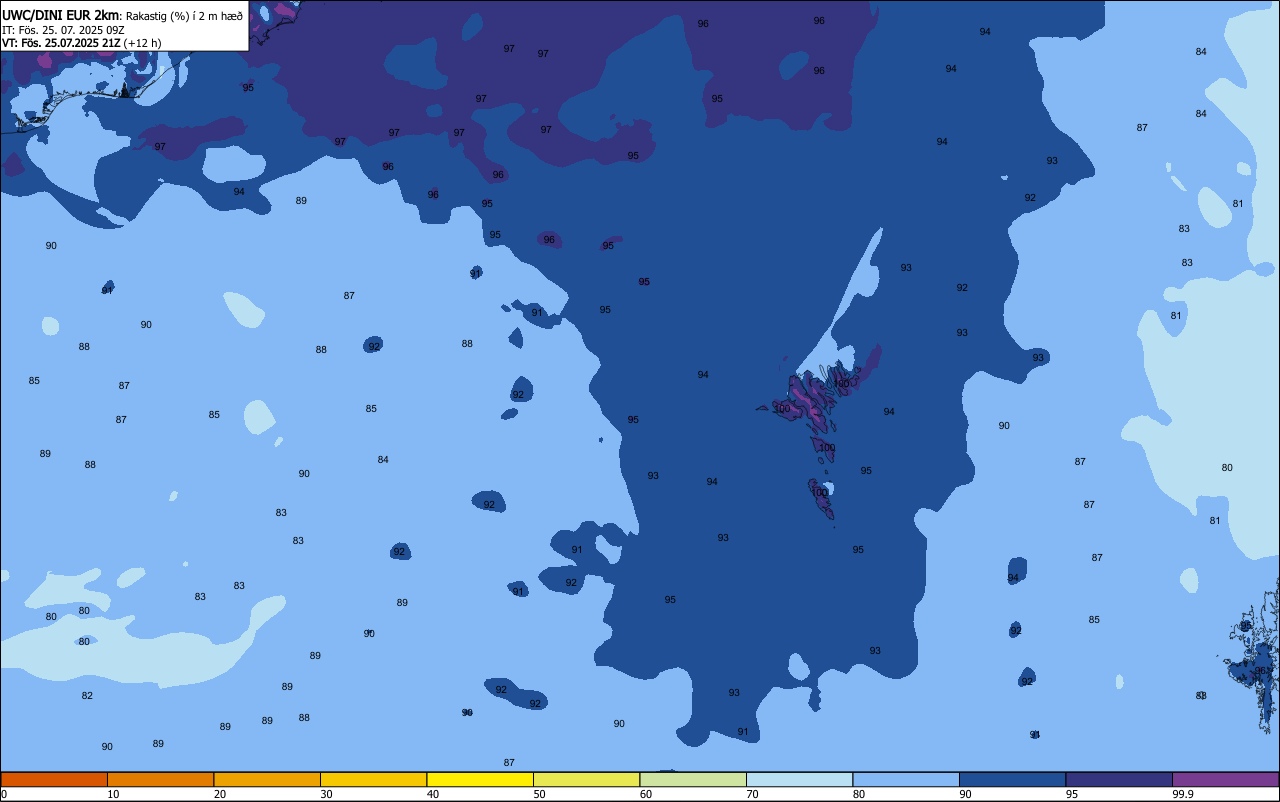
Task: Click the '99.9' legend tick label
Action: pos(1183,794)
